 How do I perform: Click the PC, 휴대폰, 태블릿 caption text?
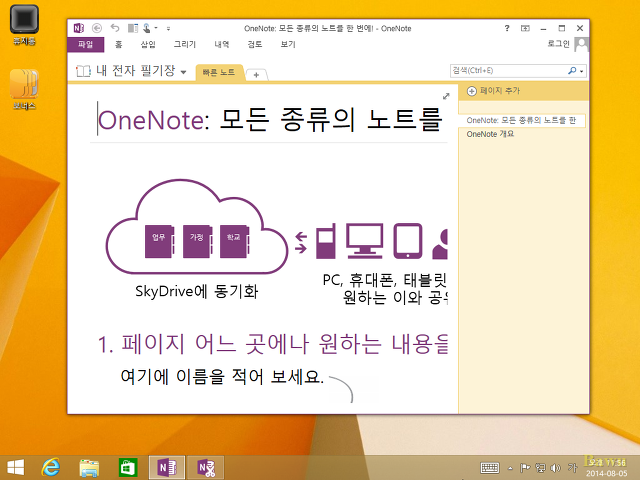[384, 280]
